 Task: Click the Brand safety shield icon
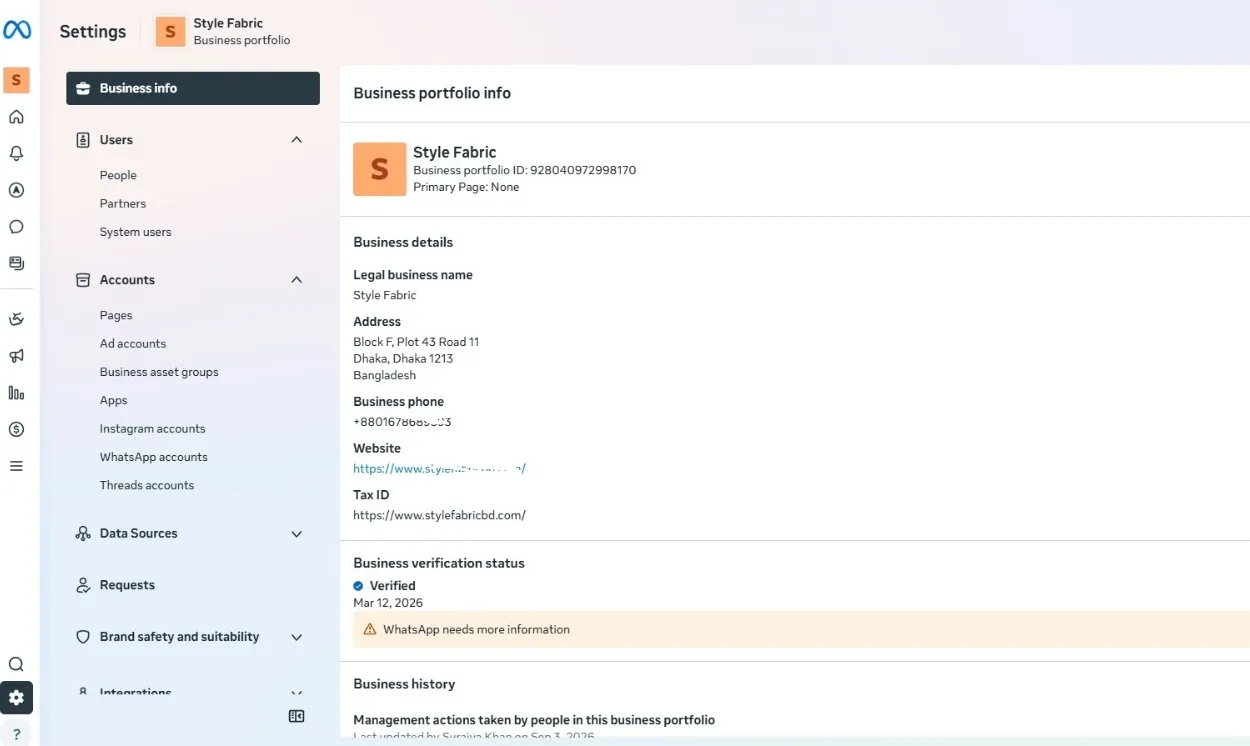tap(83, 637)
